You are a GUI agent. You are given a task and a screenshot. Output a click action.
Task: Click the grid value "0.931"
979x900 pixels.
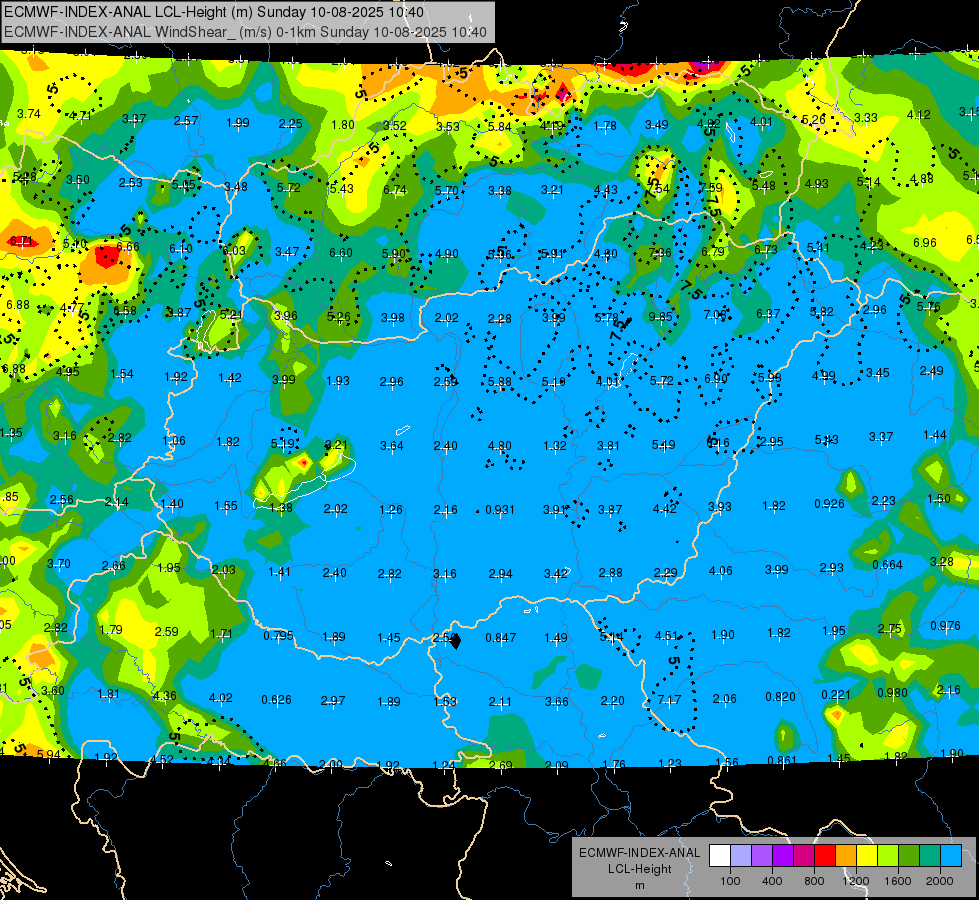tap(500, 510)
